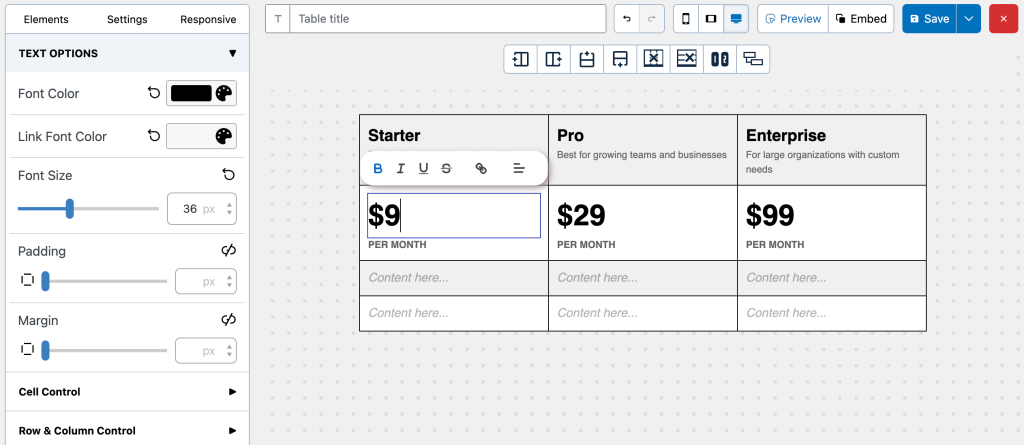Click the delete column icon

point(653,59)
